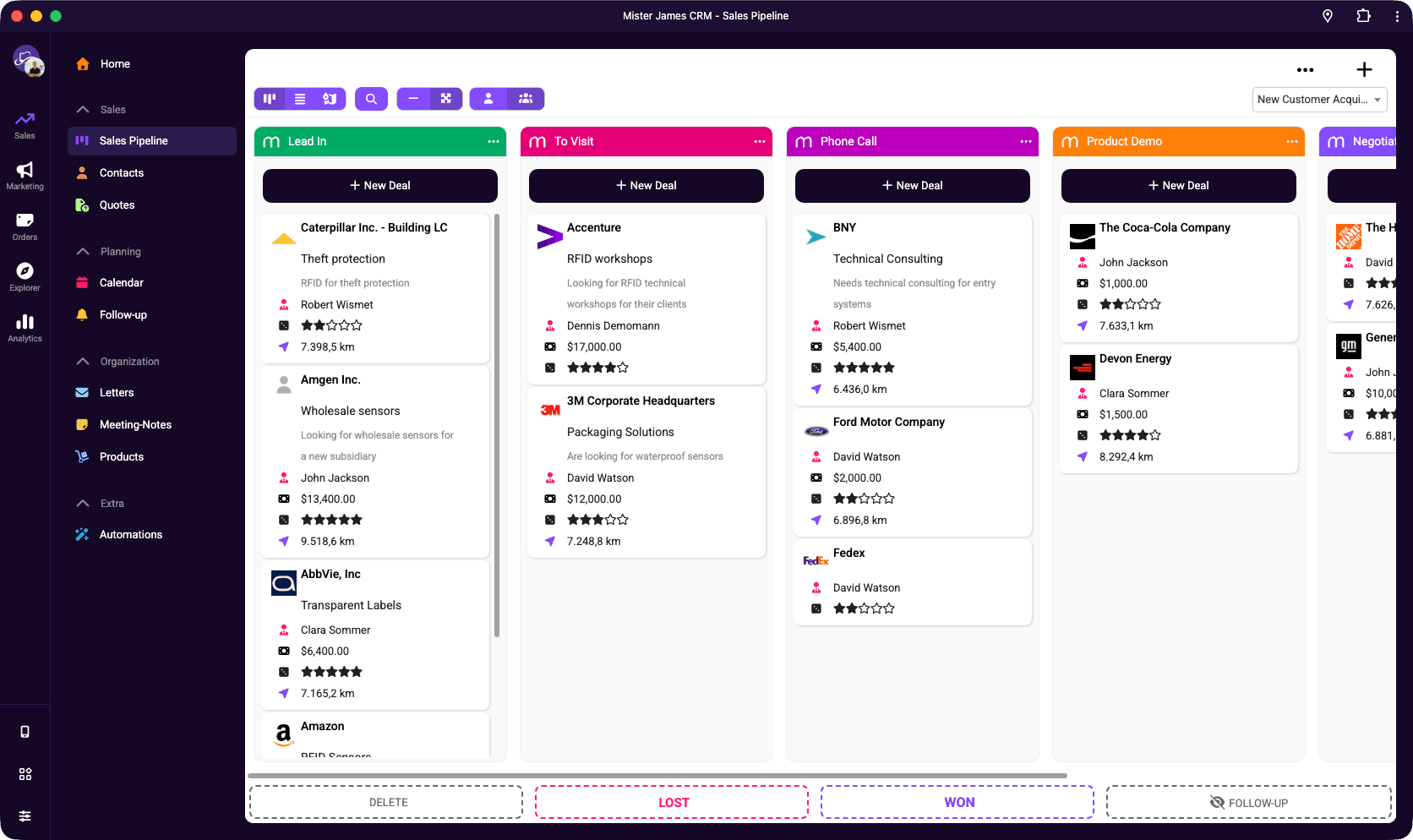
Task: Open the Amgen Inc. deal card title
Action: (x=330, y=380)
